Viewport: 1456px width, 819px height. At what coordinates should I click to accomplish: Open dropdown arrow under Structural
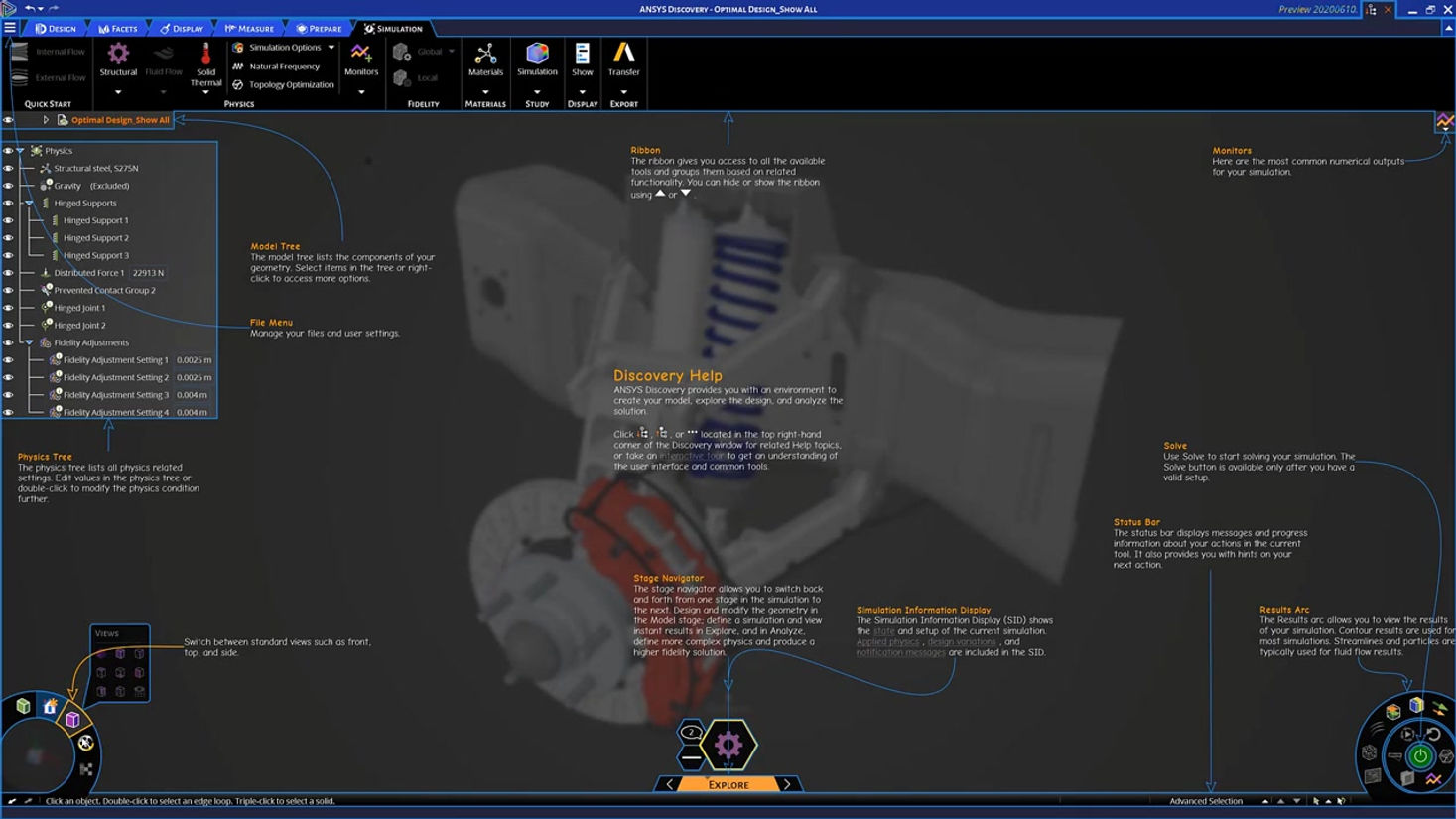(x=118, y=92)
